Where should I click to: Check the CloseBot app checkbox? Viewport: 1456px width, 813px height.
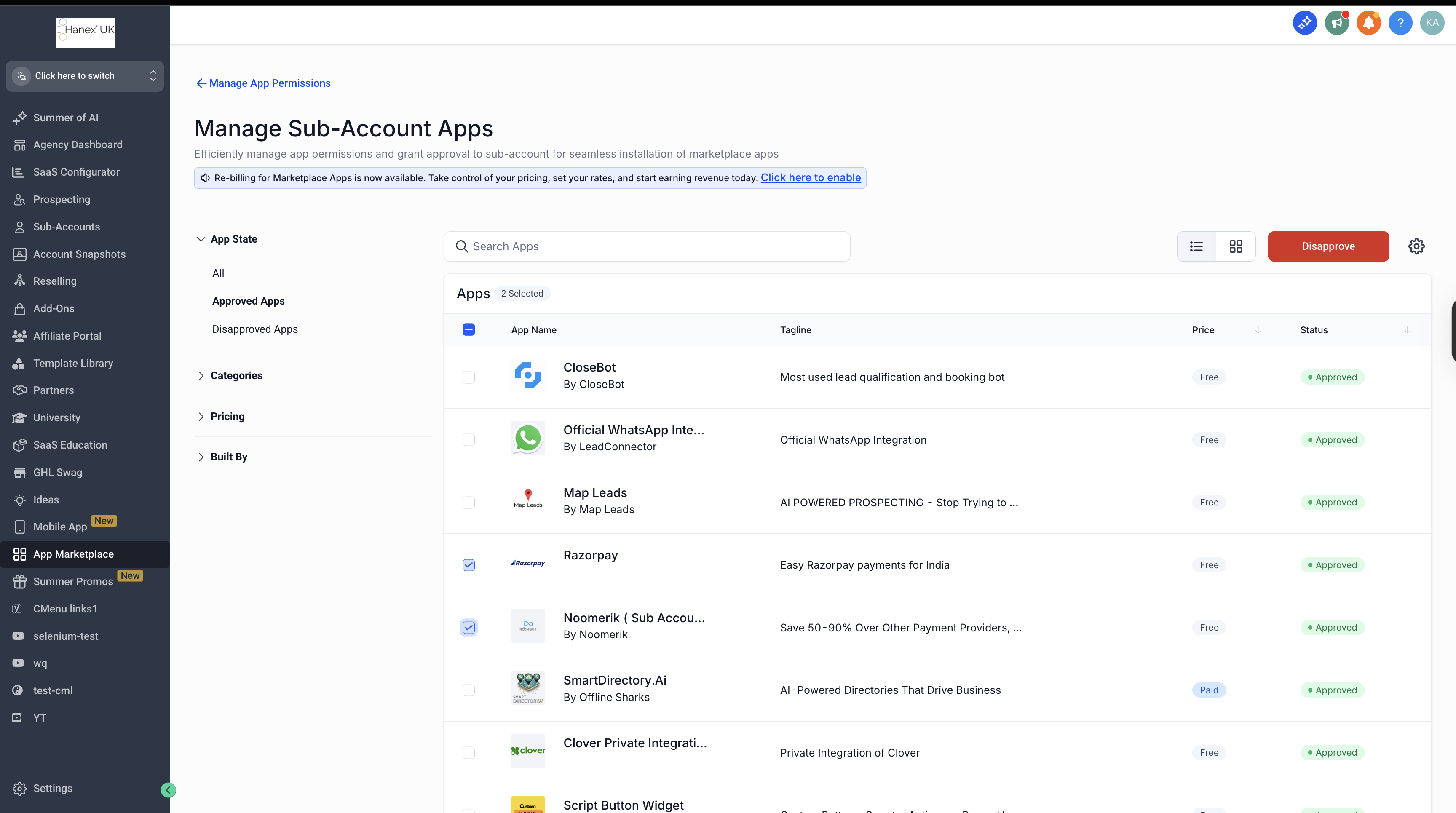tap(468, 377)
